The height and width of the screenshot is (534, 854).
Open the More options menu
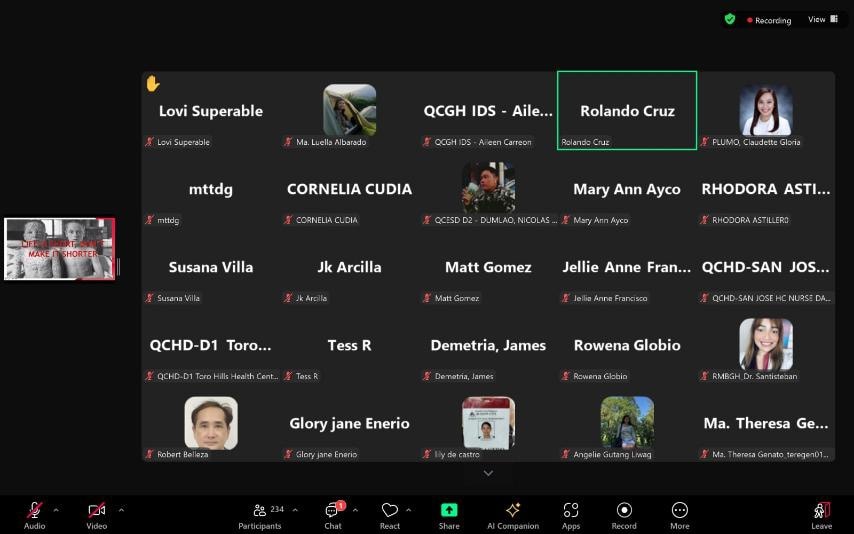click(680, 515)
